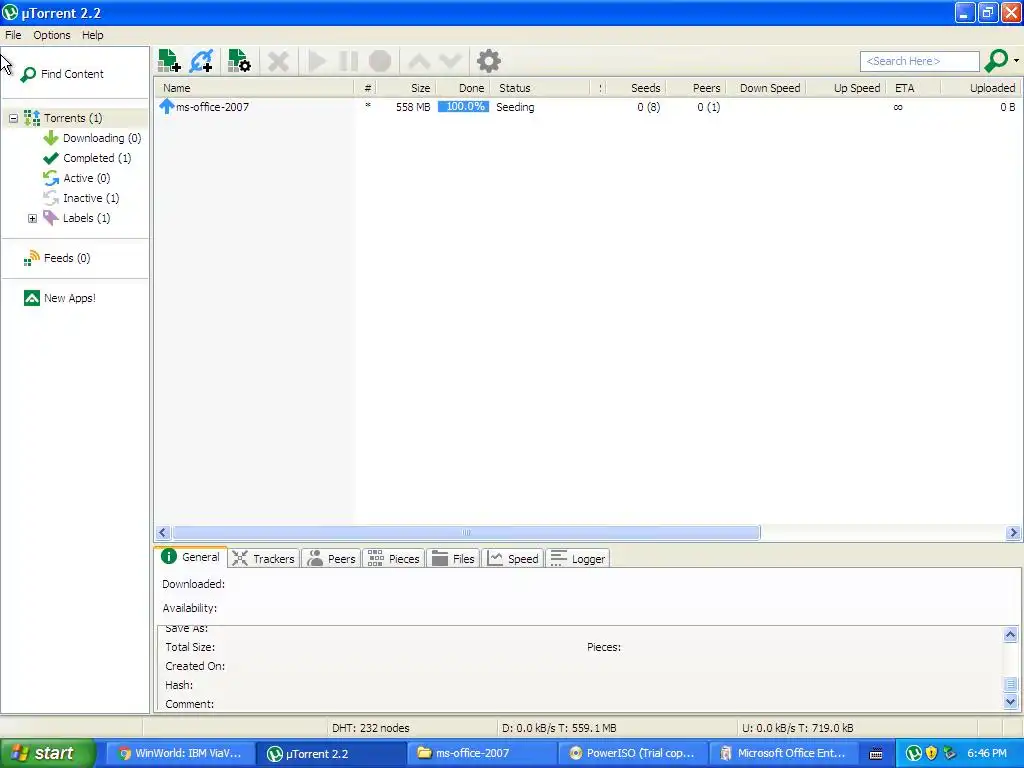
Task: Open the Help menu
Action: [x=92, y=35]
